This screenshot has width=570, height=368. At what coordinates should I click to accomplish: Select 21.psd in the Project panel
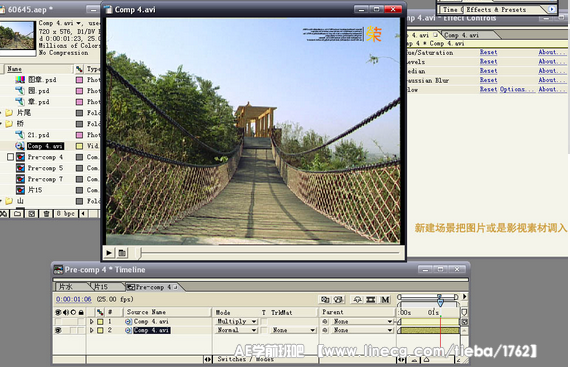tap(38, 135)
